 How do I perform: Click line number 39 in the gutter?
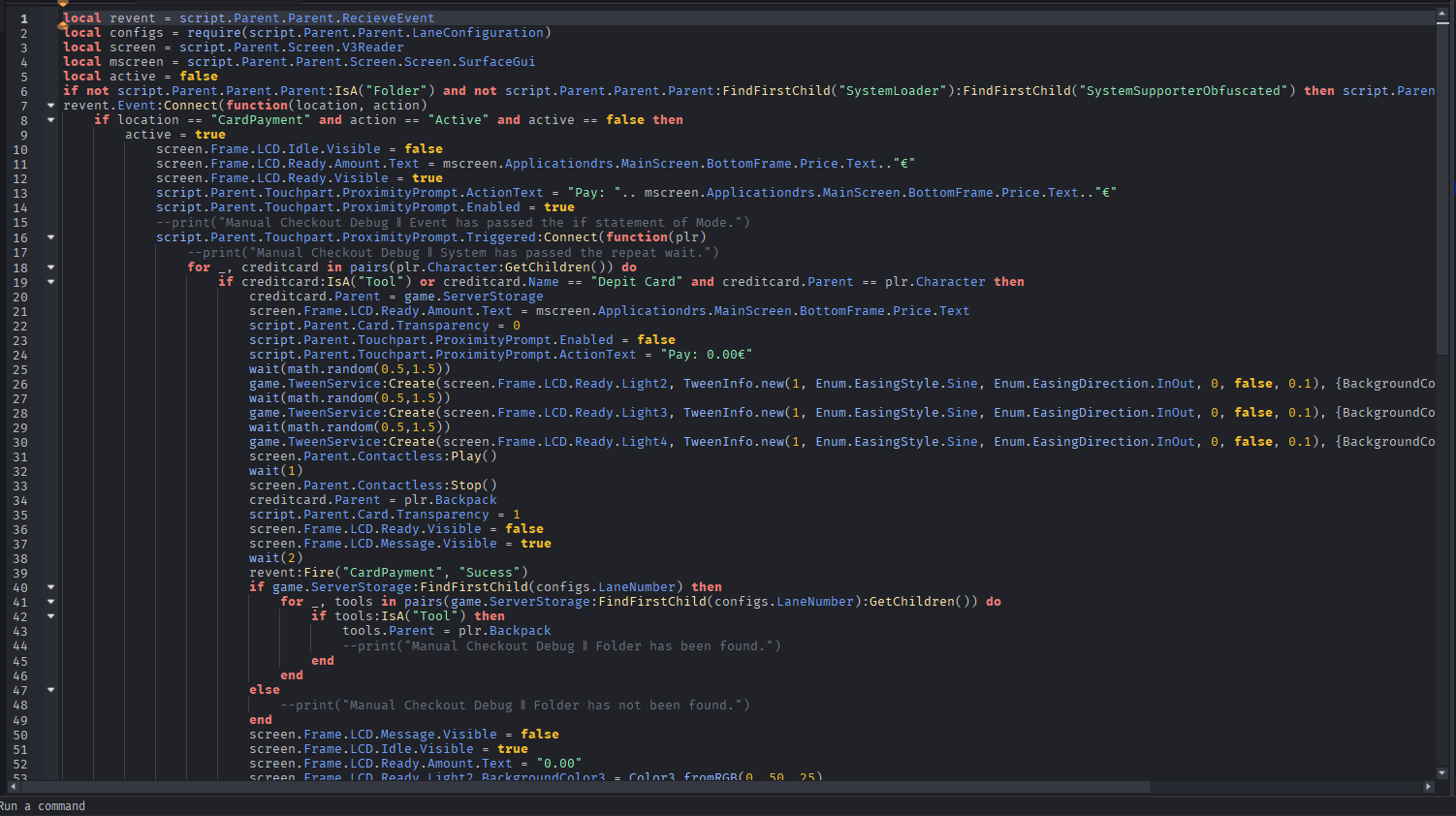coord(21,573)
